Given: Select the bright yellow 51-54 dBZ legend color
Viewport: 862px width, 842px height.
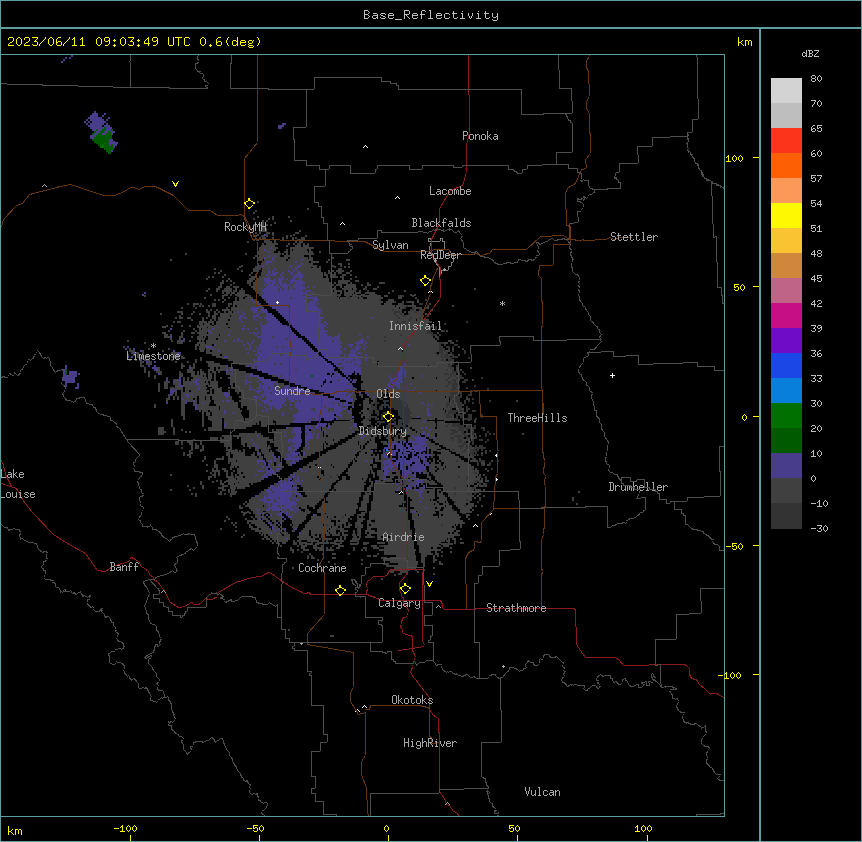Looking at the screenshot, I should pos(786,215).
